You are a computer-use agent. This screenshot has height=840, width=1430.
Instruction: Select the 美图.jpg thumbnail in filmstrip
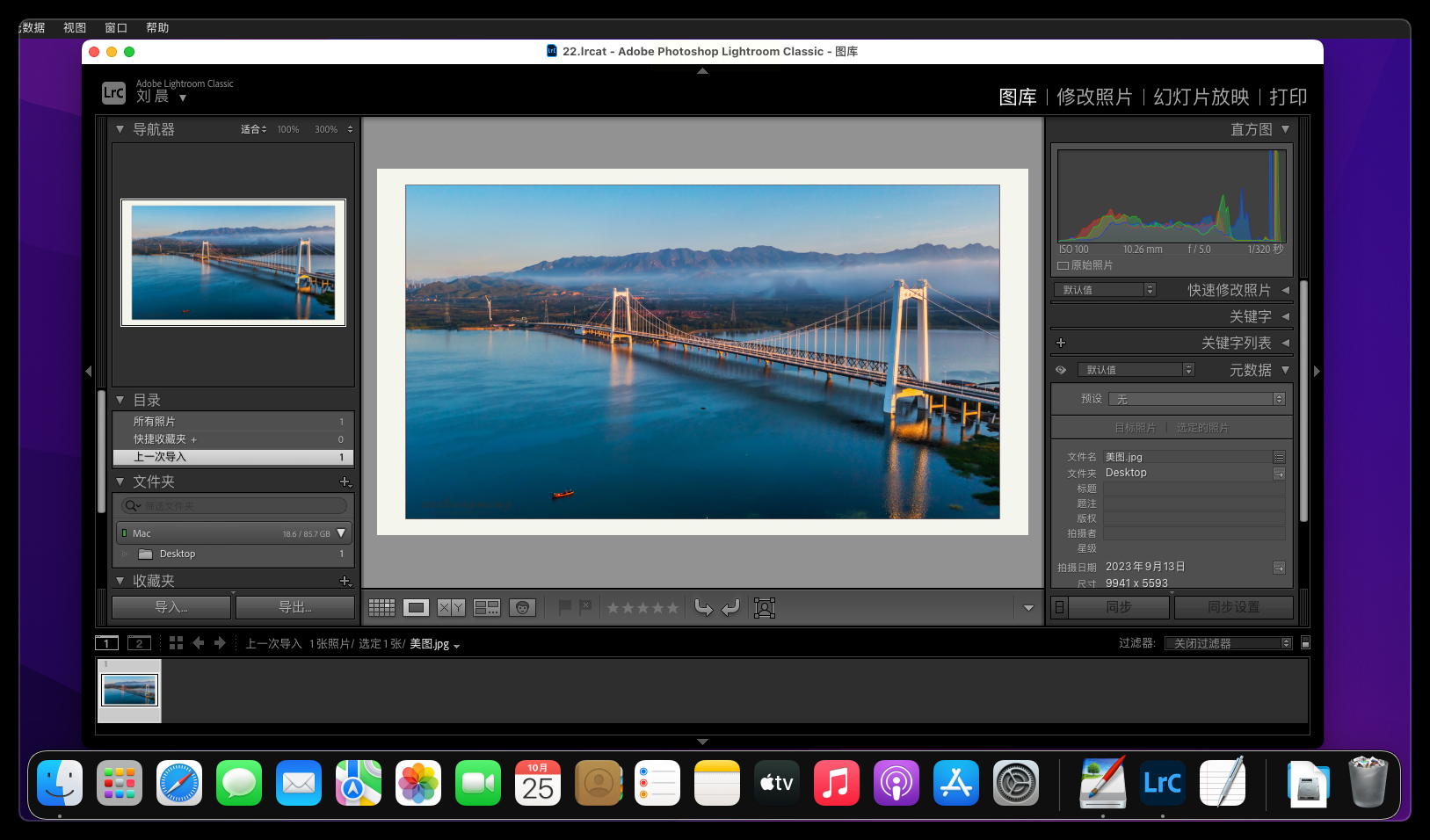tap(130, 691)
